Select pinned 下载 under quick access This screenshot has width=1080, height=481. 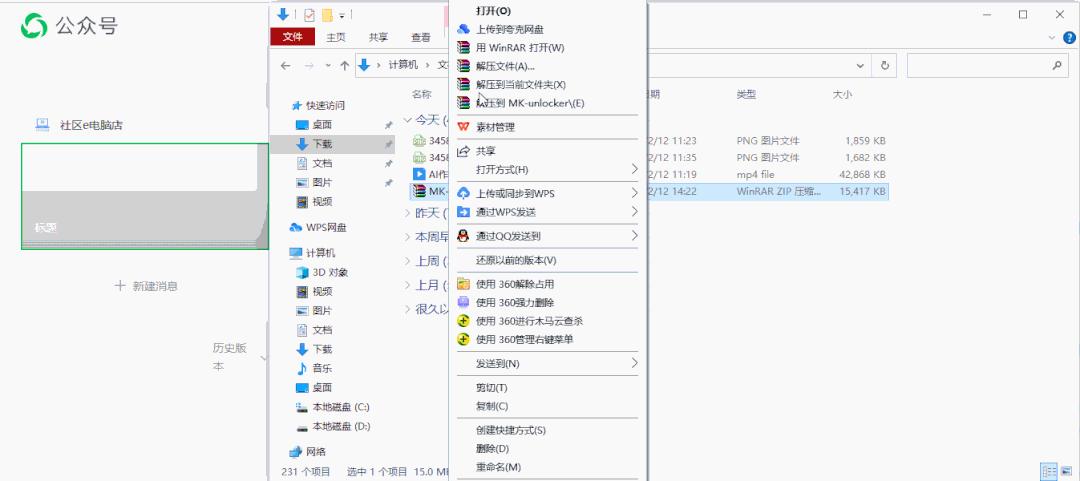(322, 144)
